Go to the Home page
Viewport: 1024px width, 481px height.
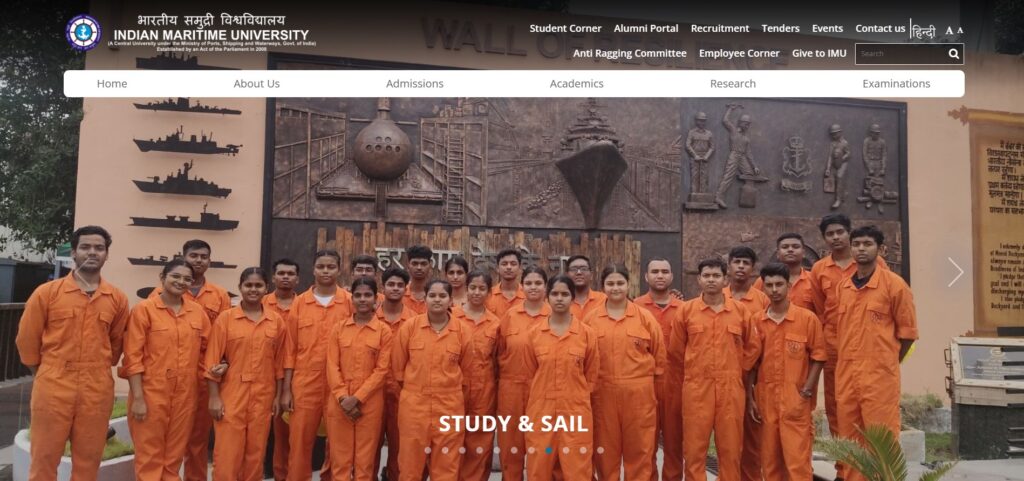(112, 84)
